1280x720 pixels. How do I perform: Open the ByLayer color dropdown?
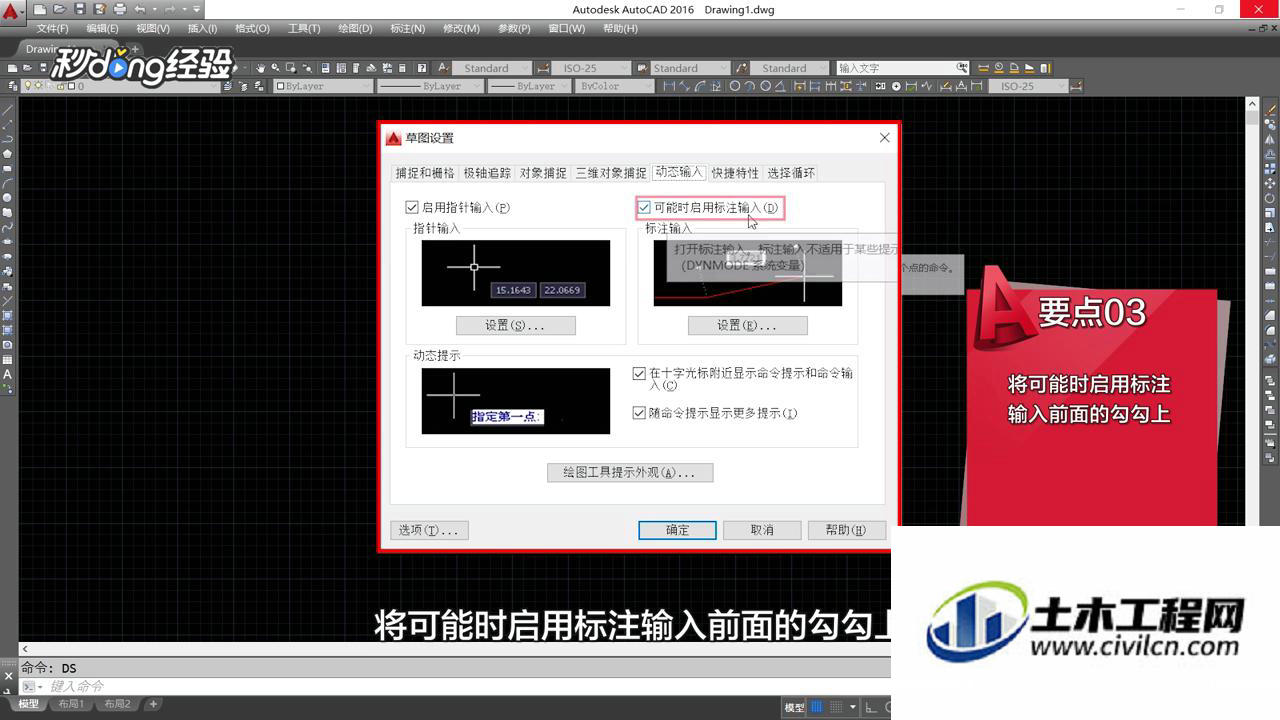click(323, 86)
